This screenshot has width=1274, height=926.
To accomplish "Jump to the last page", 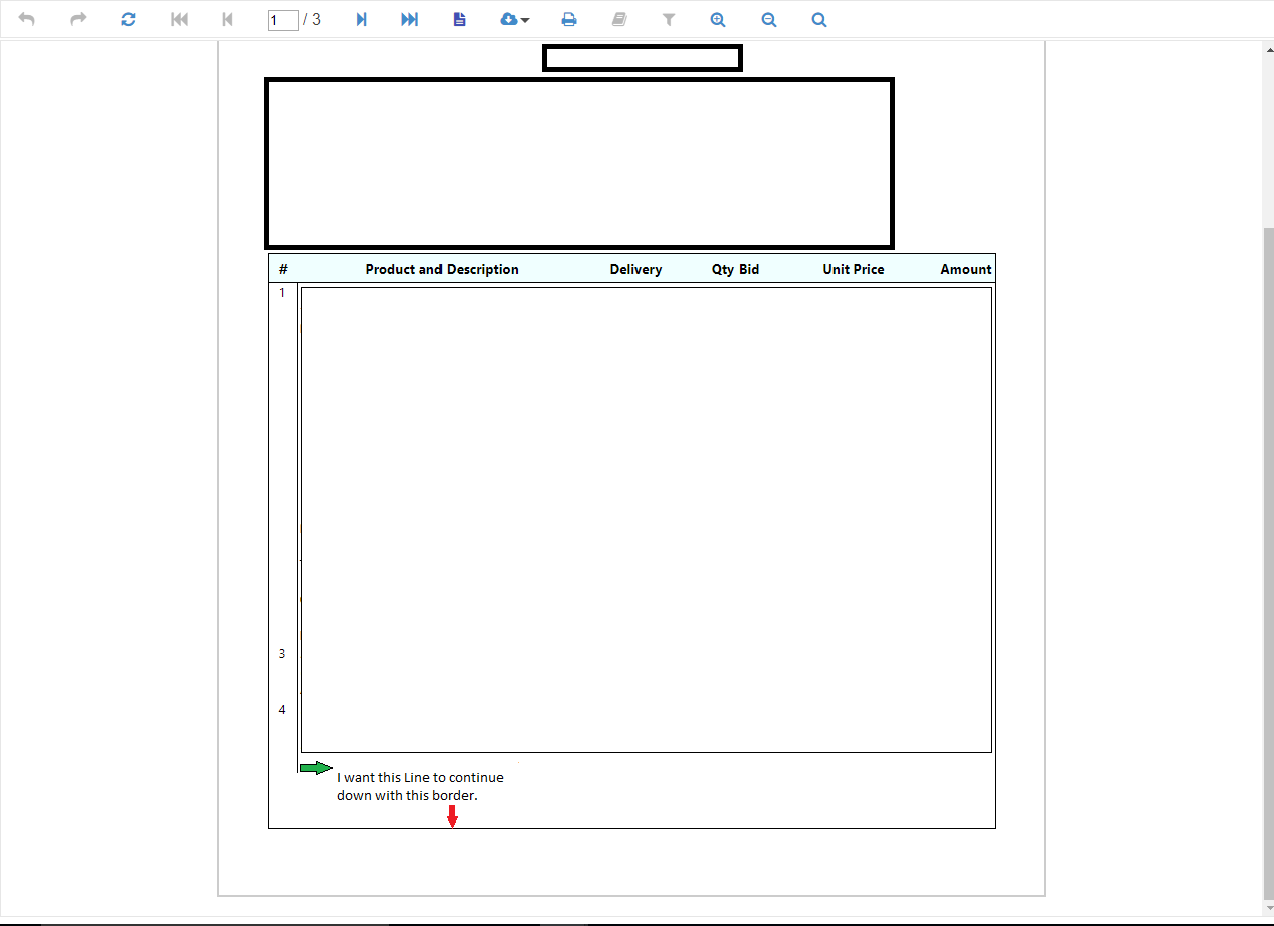I will 409,20.
